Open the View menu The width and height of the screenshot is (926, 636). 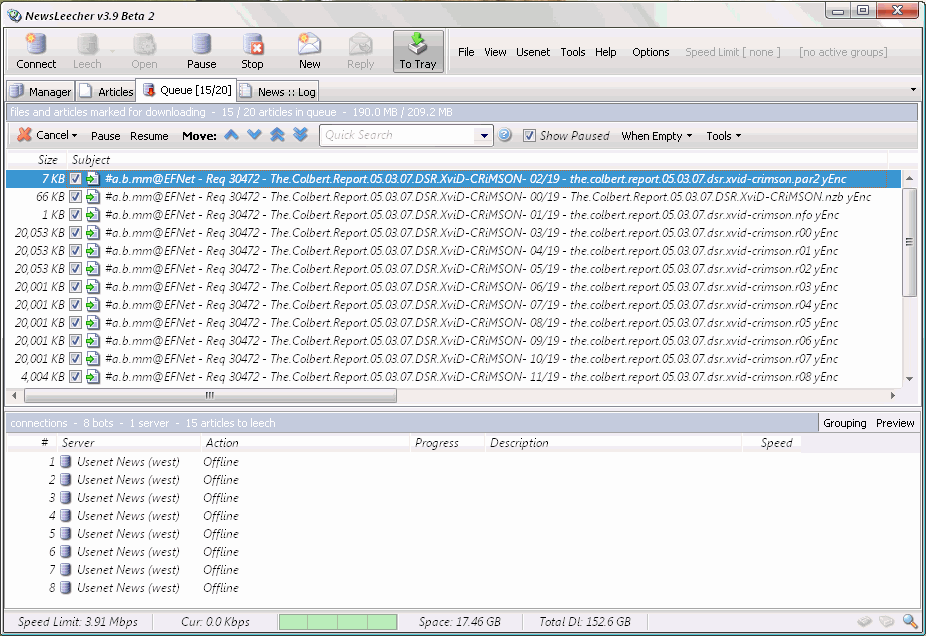point(495,52)
